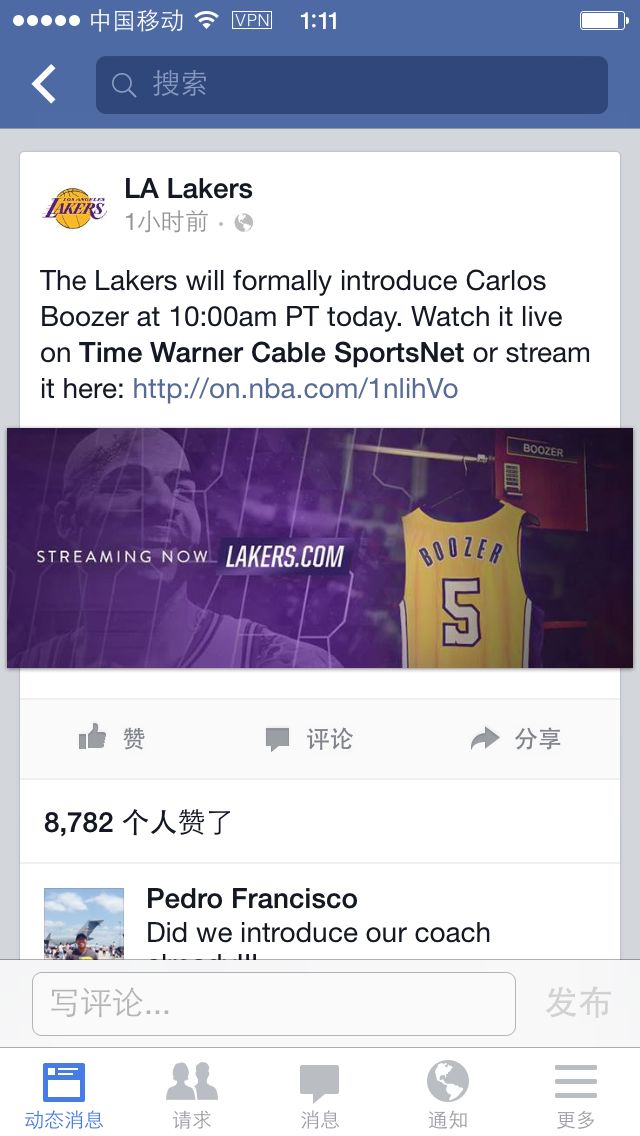Open the 通知 globe tab

tap(447, 1094)
